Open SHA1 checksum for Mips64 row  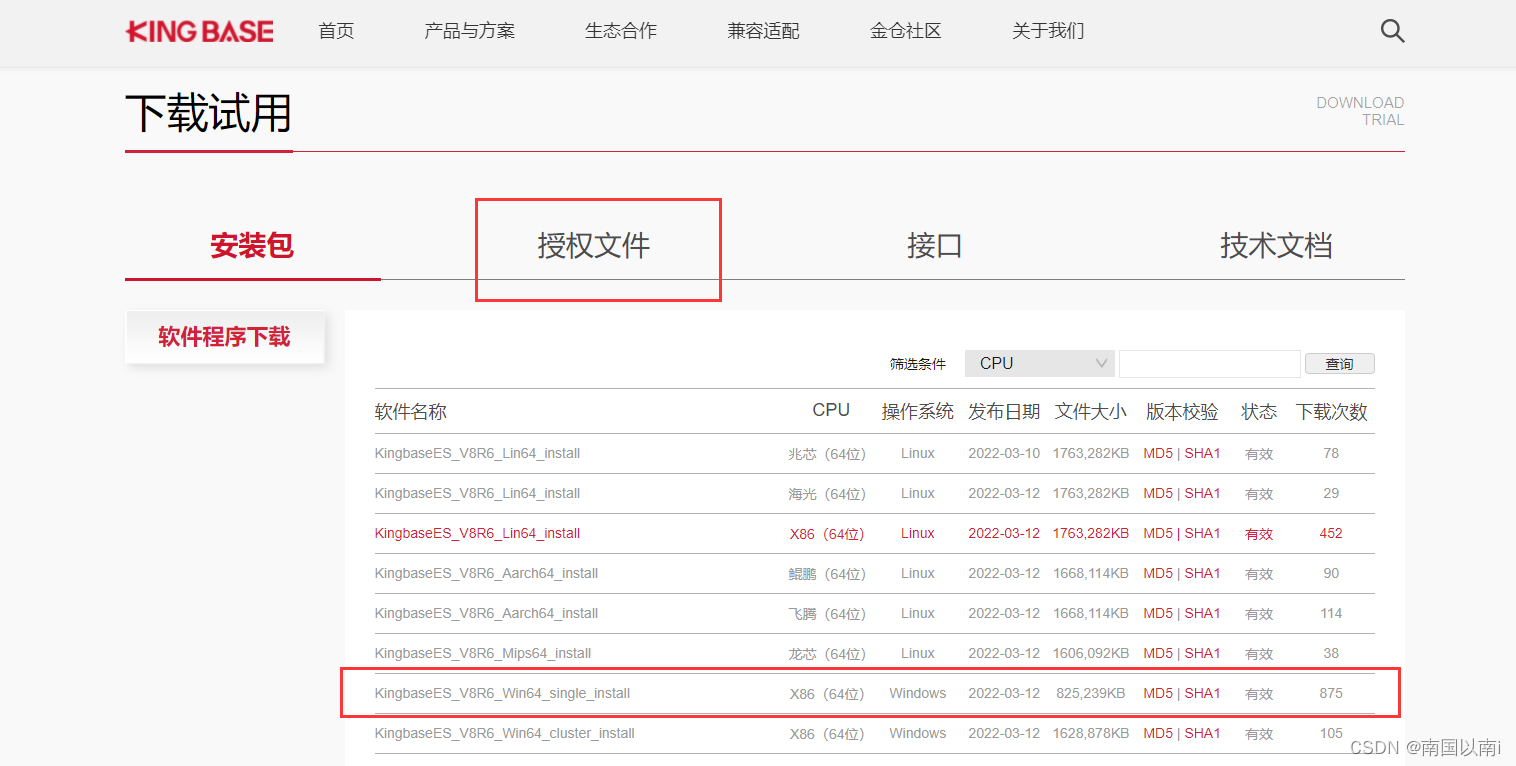(1203, 653)
